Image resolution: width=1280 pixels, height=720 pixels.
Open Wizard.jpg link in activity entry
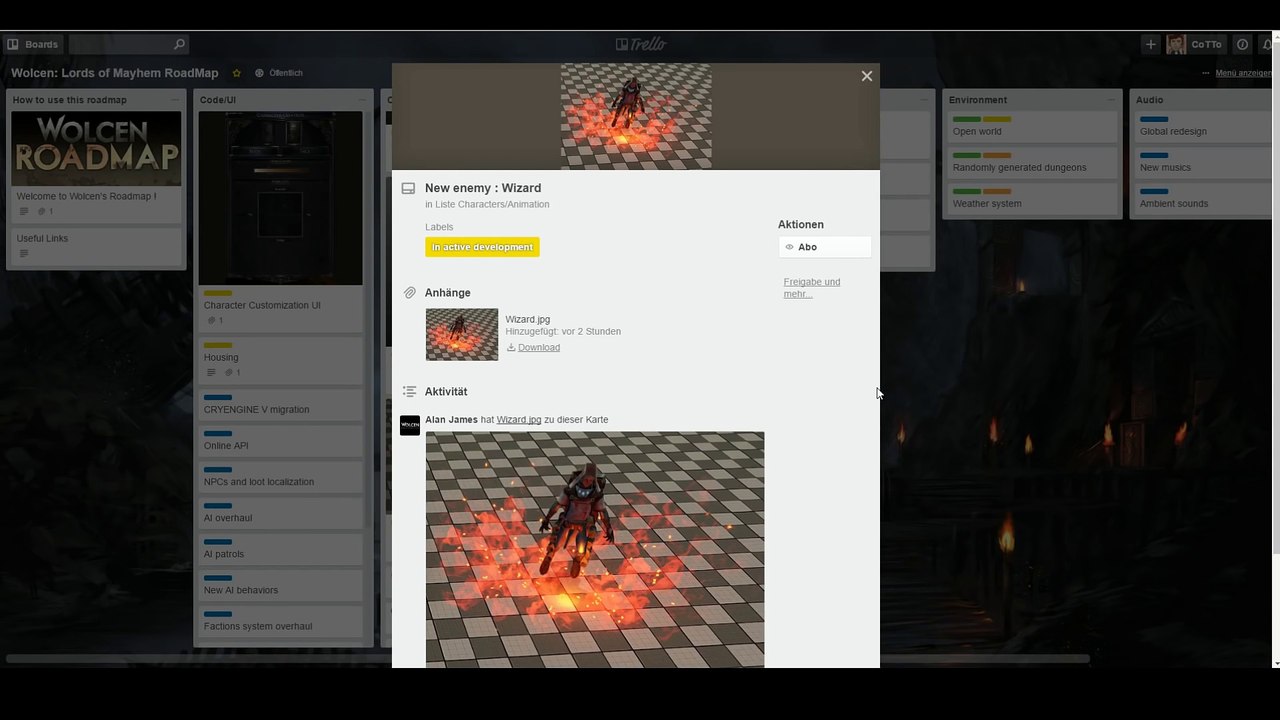[x=519, y=420]
